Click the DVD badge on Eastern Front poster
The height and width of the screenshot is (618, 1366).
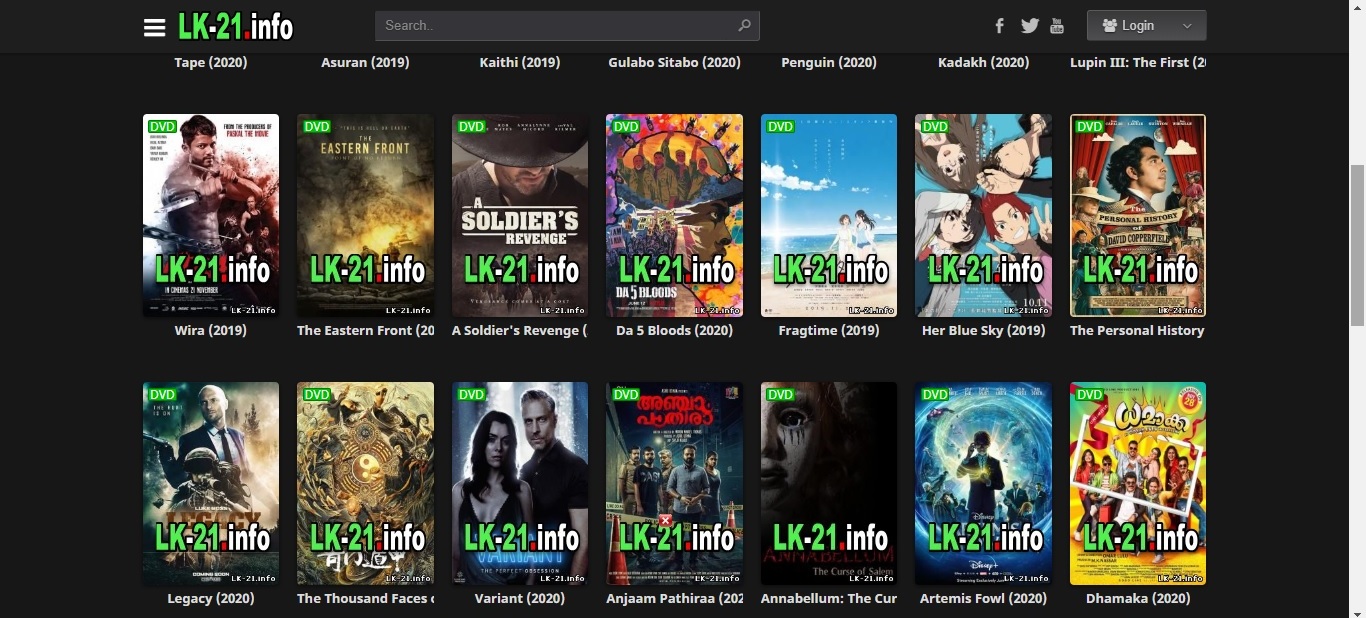(317, 127)
